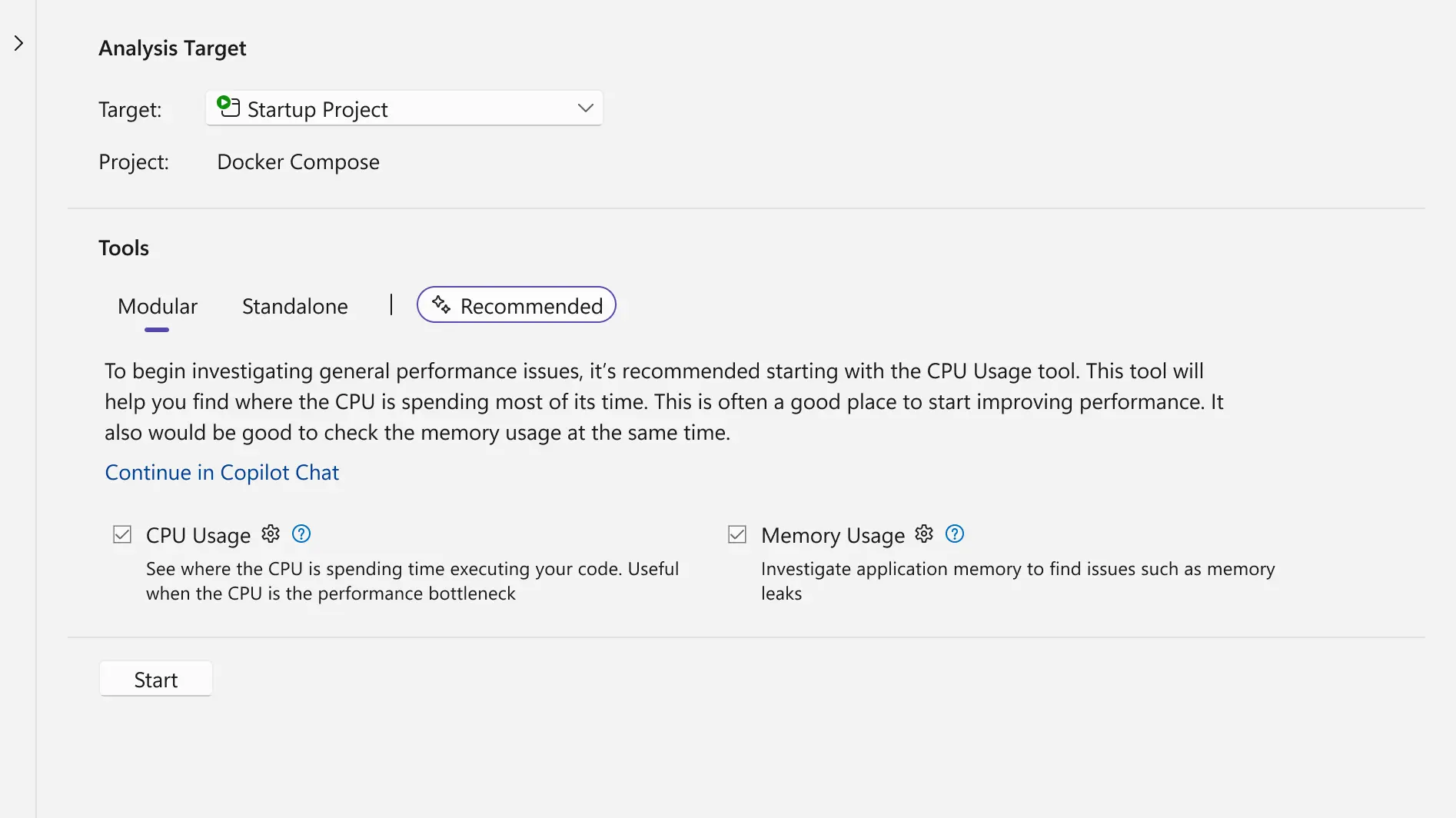
Task: Click the Recommended button
Action: [516, 304]
